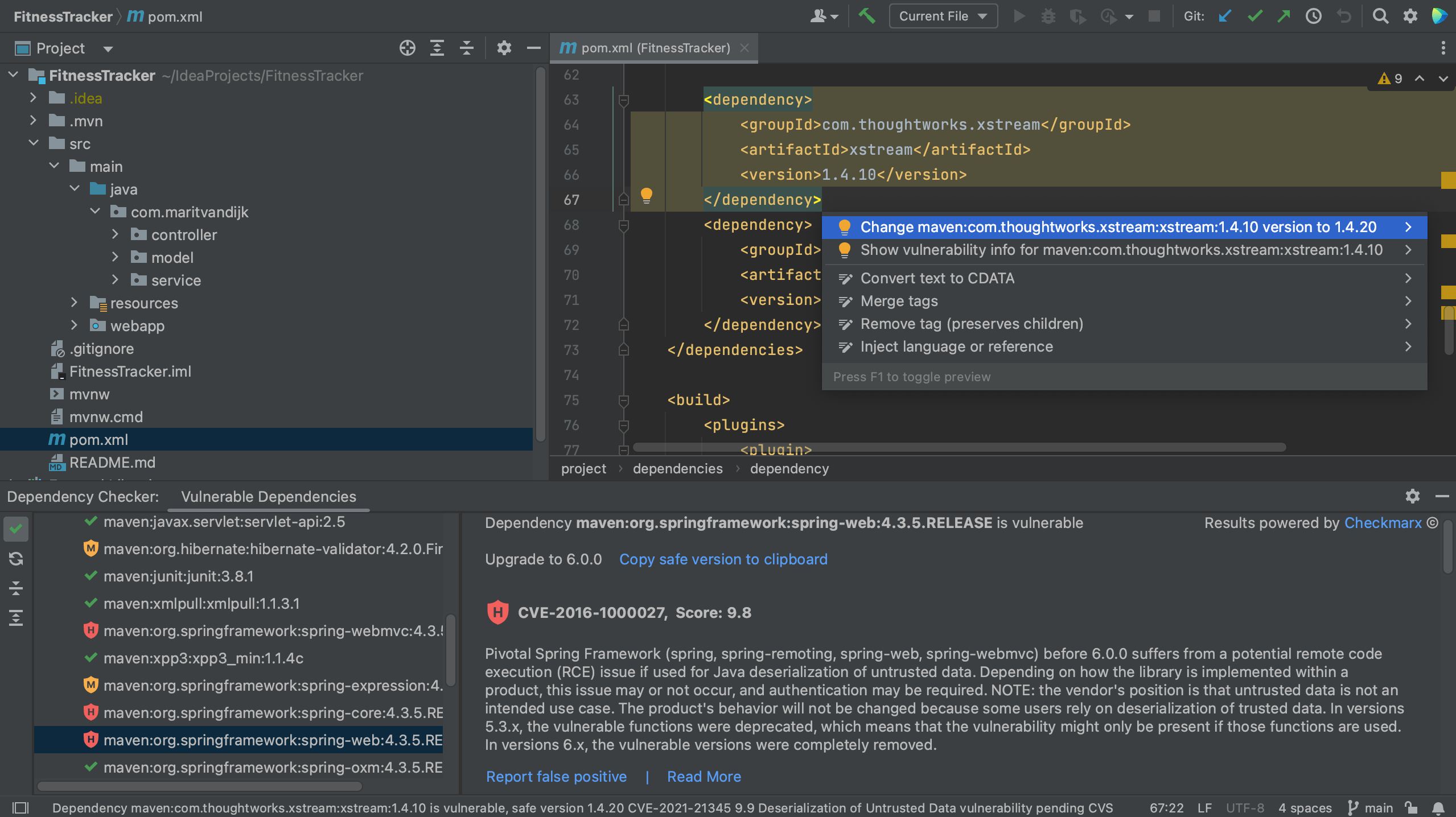Collapse the code fold at line 68

click(x=624, y=225)
